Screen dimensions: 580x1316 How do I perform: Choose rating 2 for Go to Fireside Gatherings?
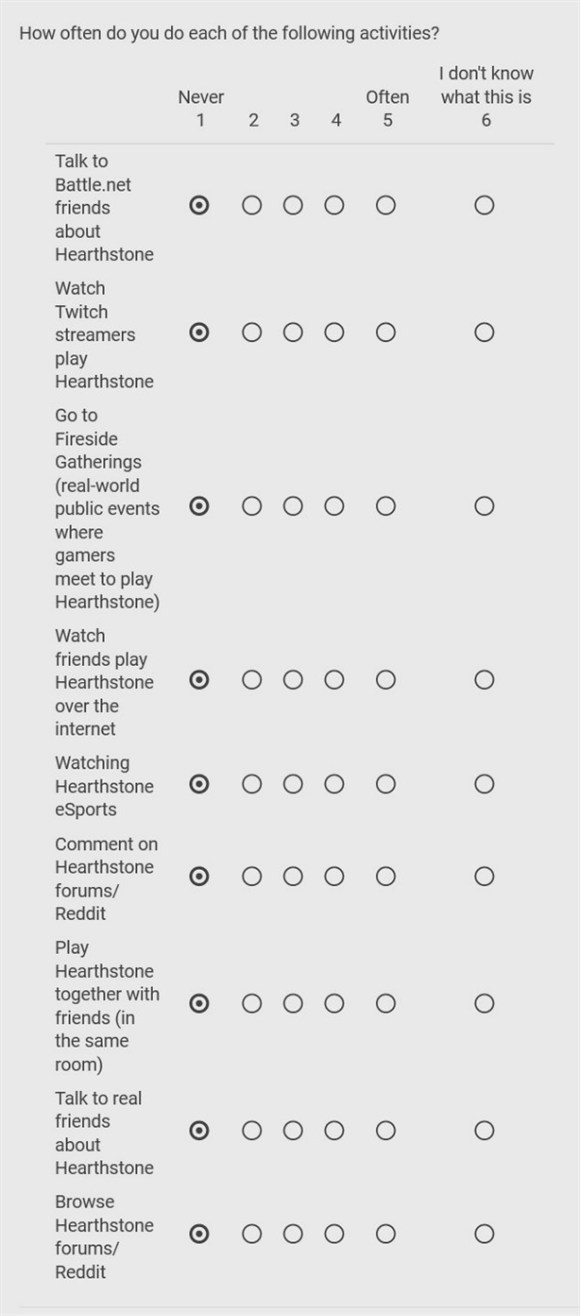pyautogui.click(x=252, y=507)
